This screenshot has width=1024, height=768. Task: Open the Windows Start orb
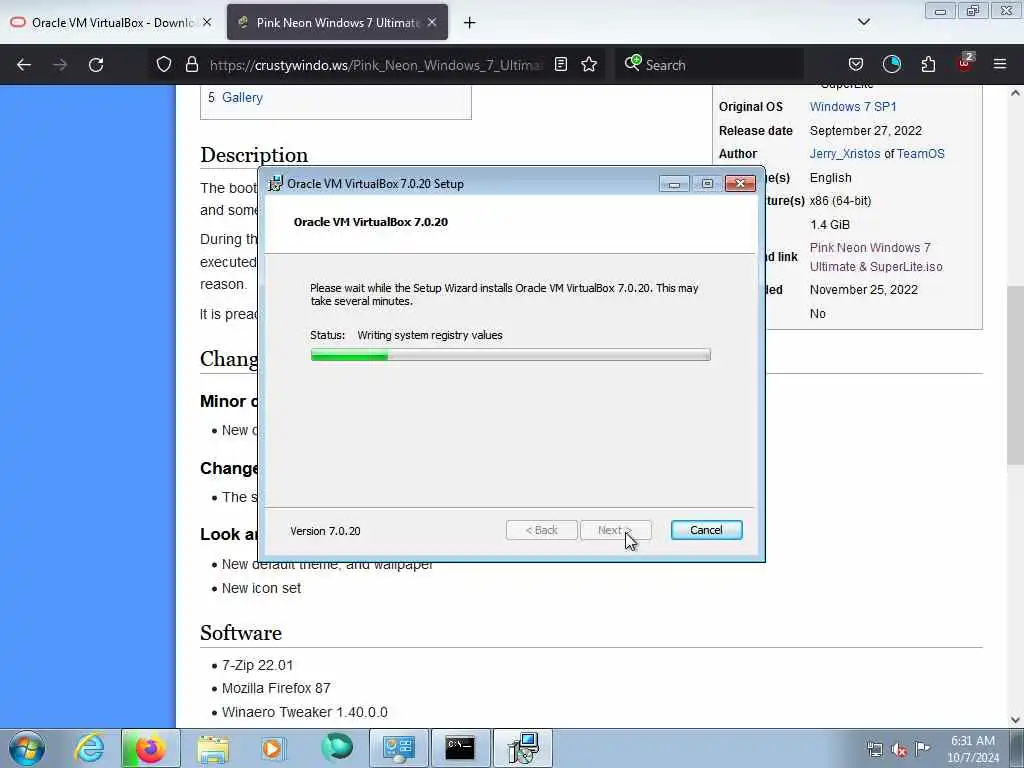[27, 748]
